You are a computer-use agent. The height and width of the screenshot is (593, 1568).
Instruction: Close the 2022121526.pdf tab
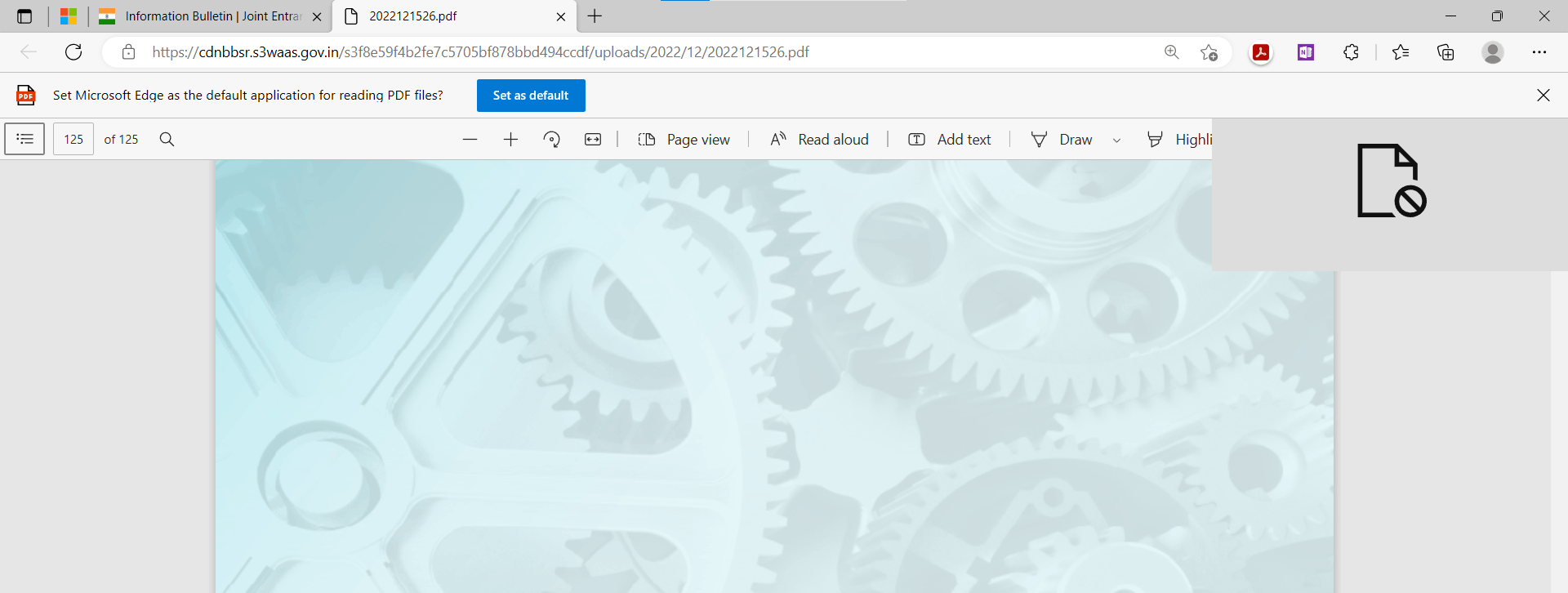(561, 16)
